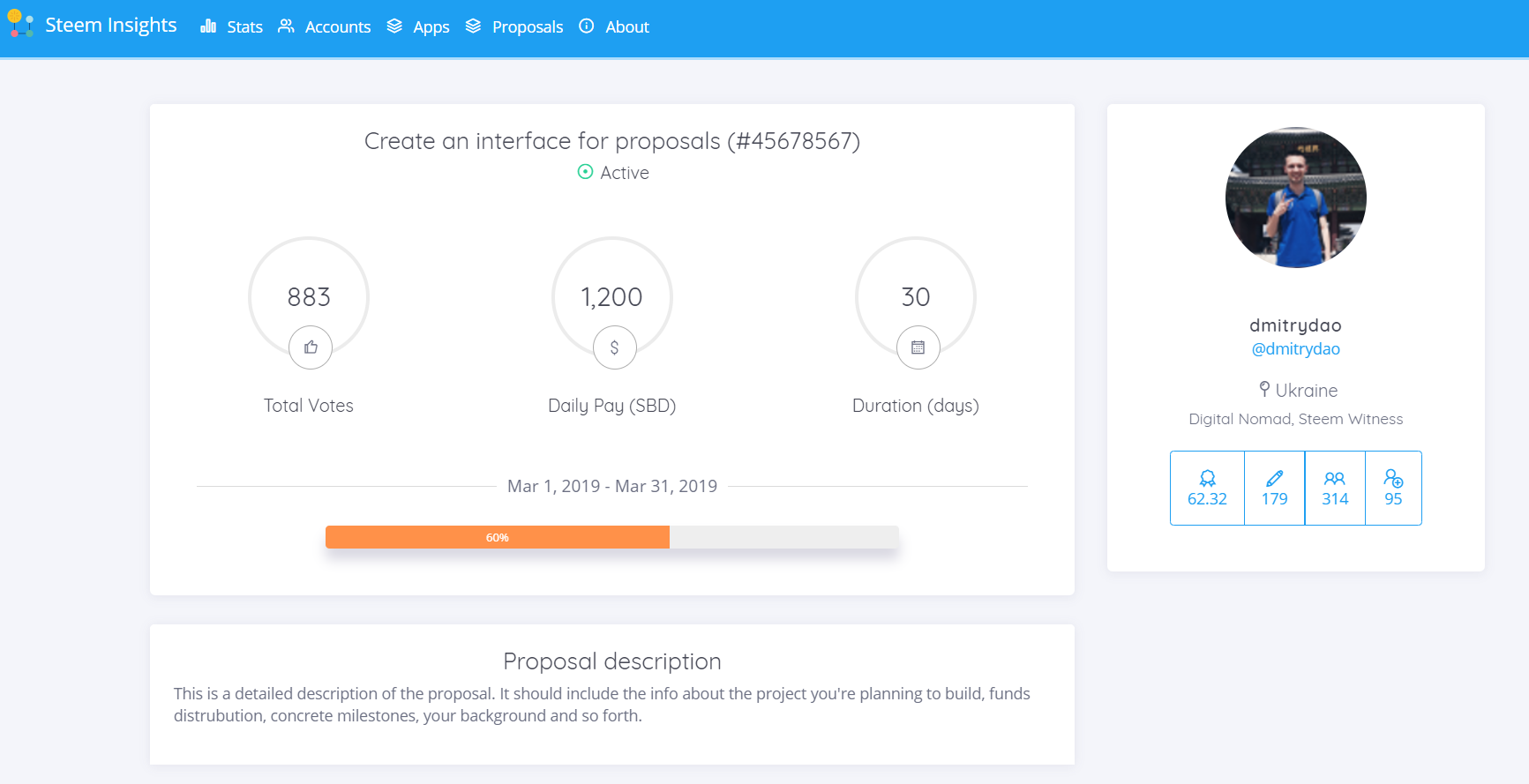
Task: Click the Digital Nomad, Steem Witness bio
Action: coord(1295,419)
